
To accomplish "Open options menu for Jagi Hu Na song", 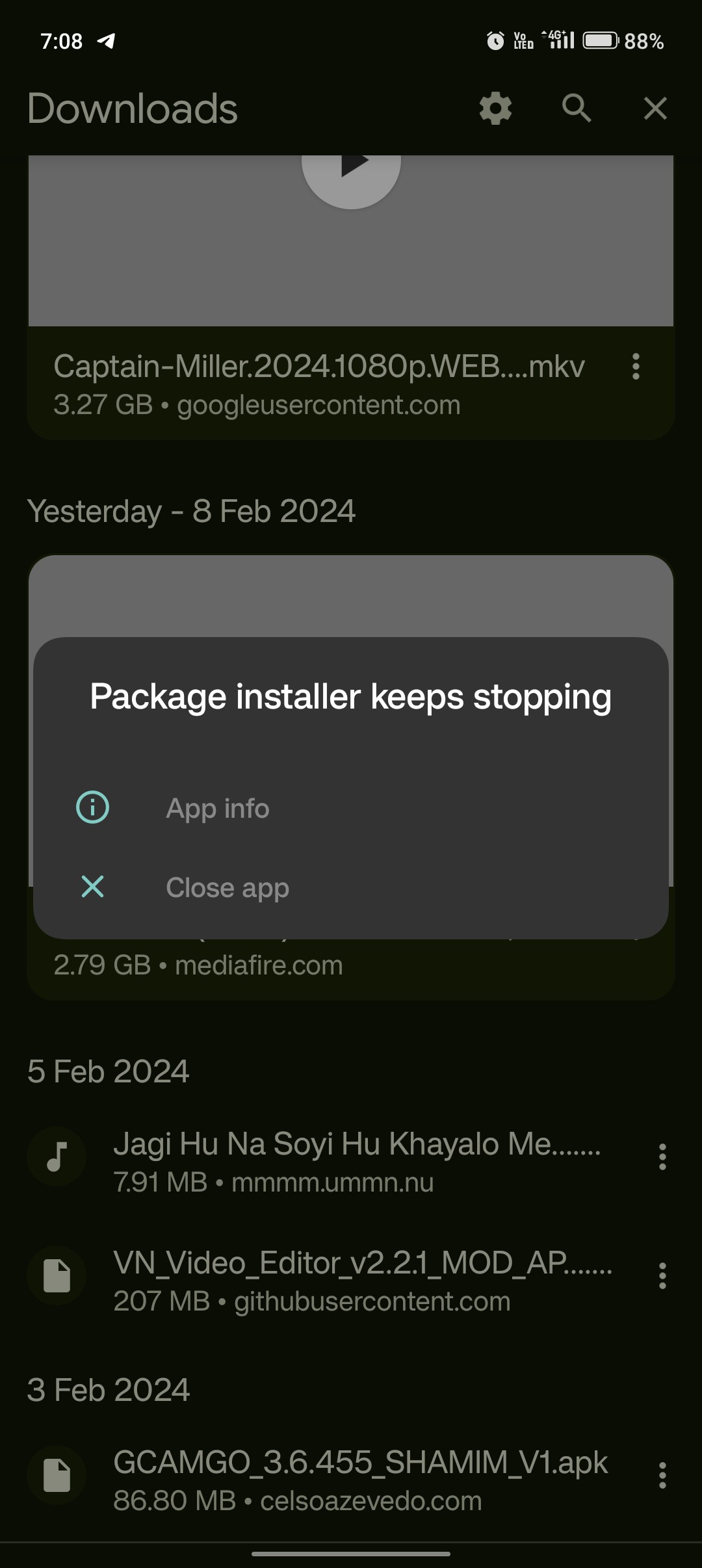I will (x=662, y=1156).
